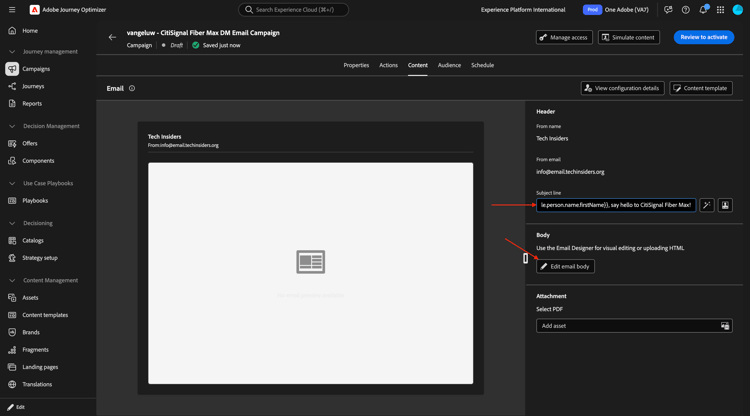Click View configuration details button

point(622,88)
